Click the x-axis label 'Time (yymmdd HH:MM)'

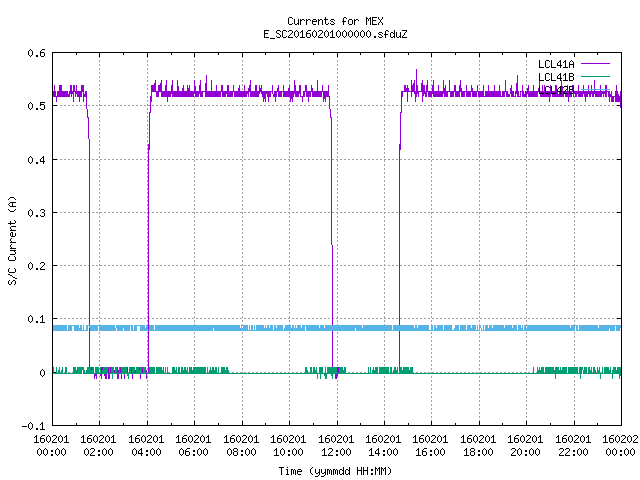click(x=335, y=471)
